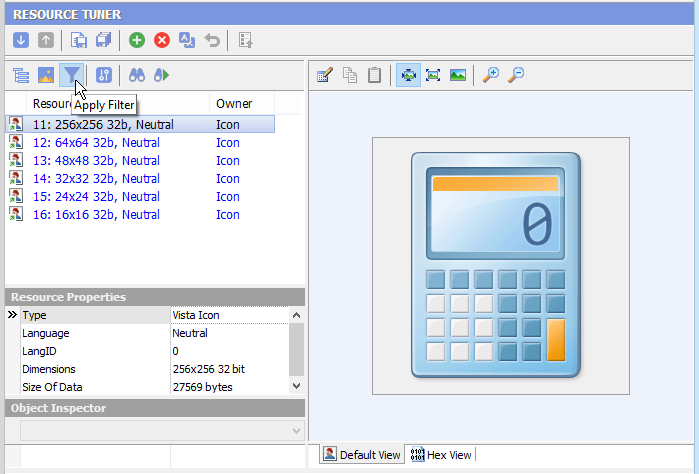Click the blue down arrow toolbar icon
699x474 pixels.
21,40
